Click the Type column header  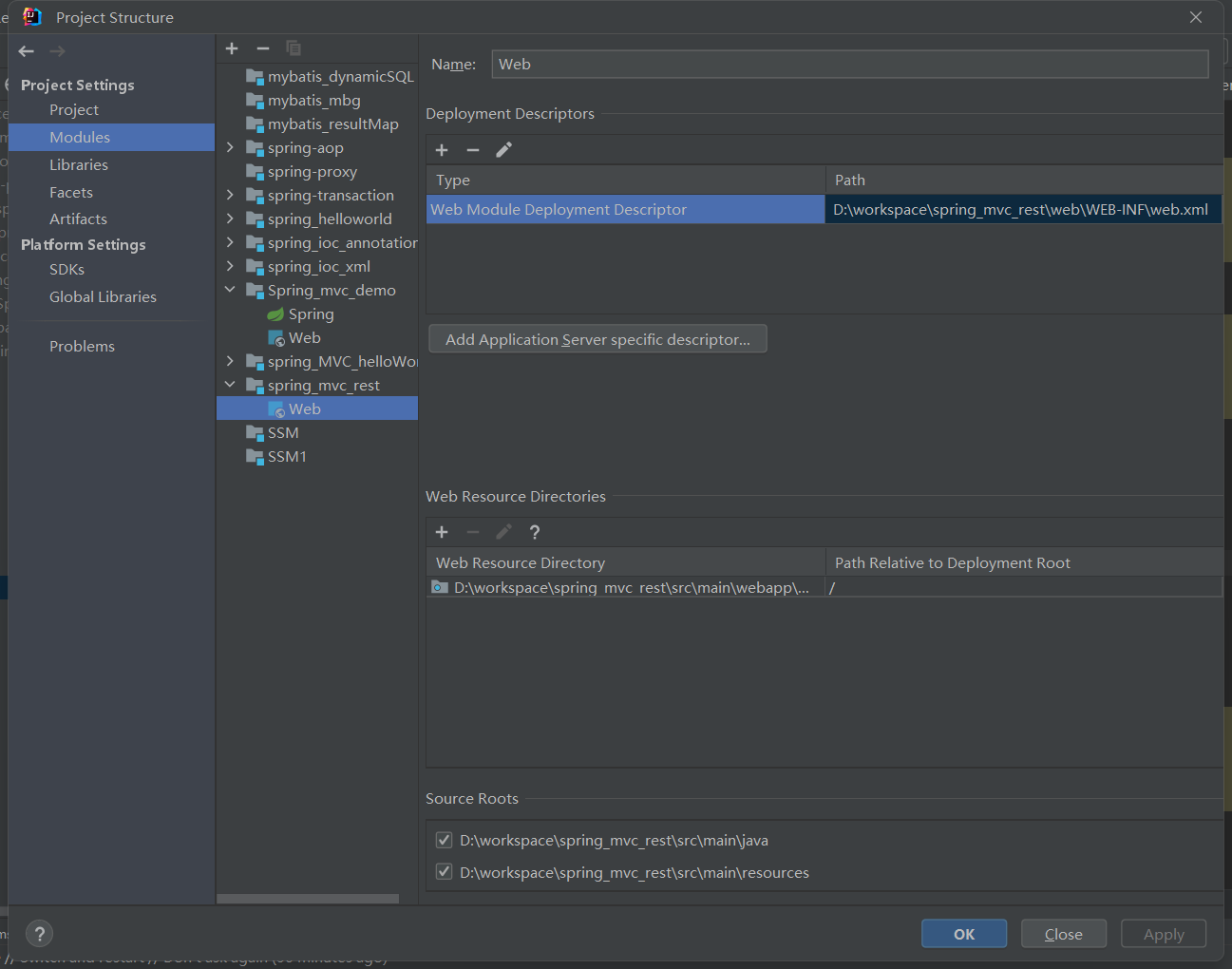pyautogui.click(x=626, y=180)
